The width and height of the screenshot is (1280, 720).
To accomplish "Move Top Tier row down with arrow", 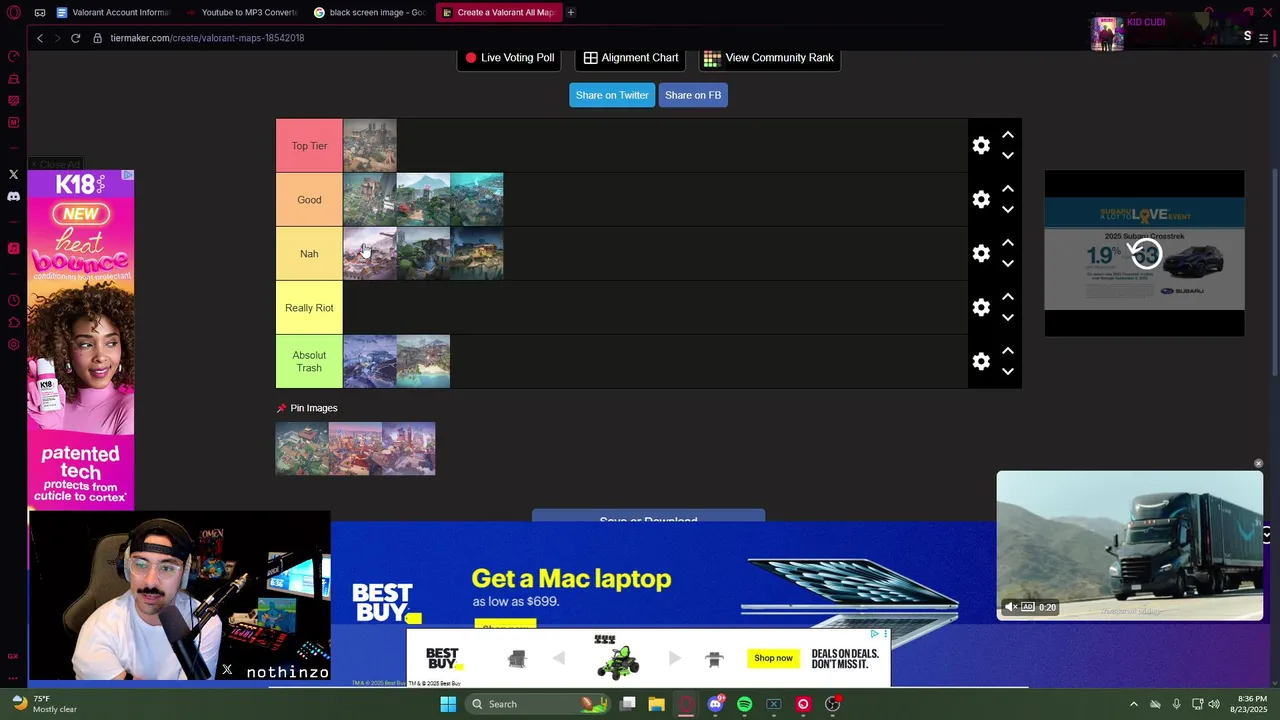I will pos(1008,156).
